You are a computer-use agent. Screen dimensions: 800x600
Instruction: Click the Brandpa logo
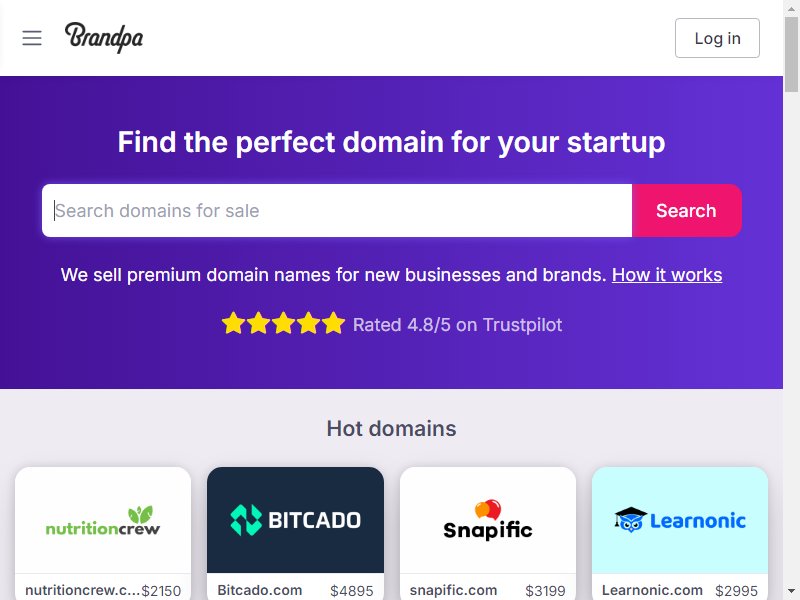pyautogui.click(x=104, y=37)
